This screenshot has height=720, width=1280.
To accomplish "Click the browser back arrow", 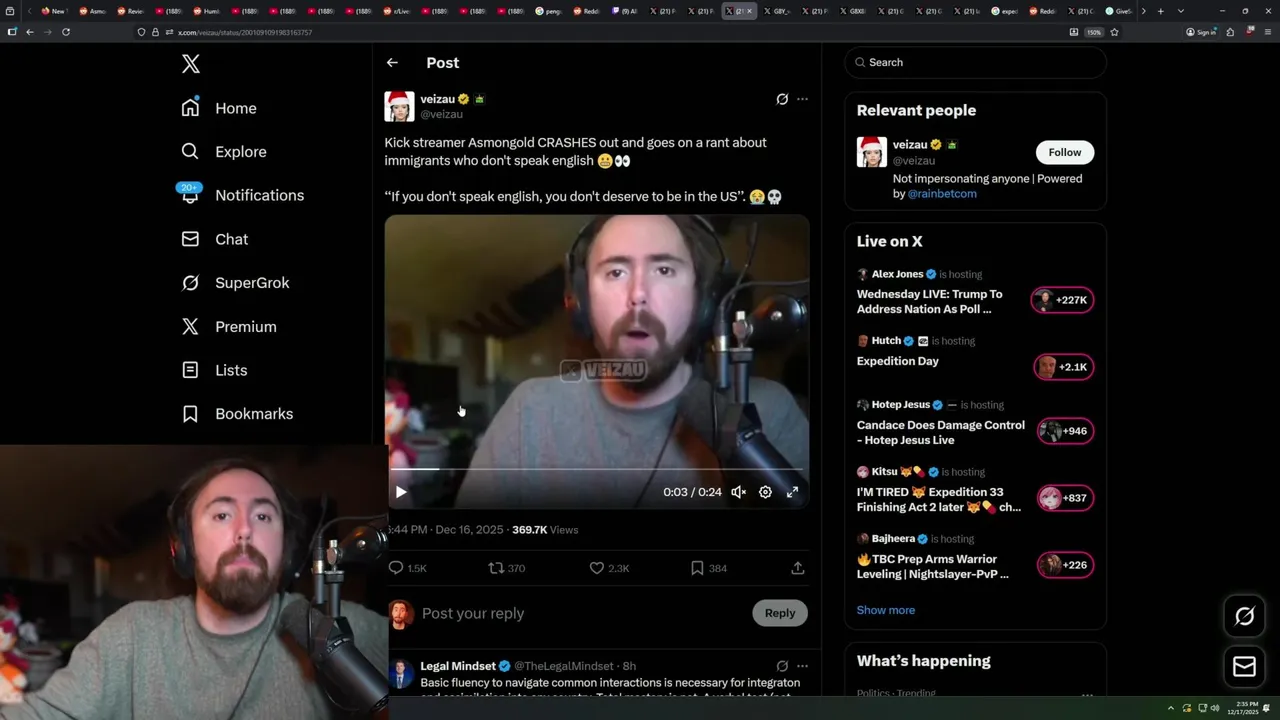I will [30, 32].
